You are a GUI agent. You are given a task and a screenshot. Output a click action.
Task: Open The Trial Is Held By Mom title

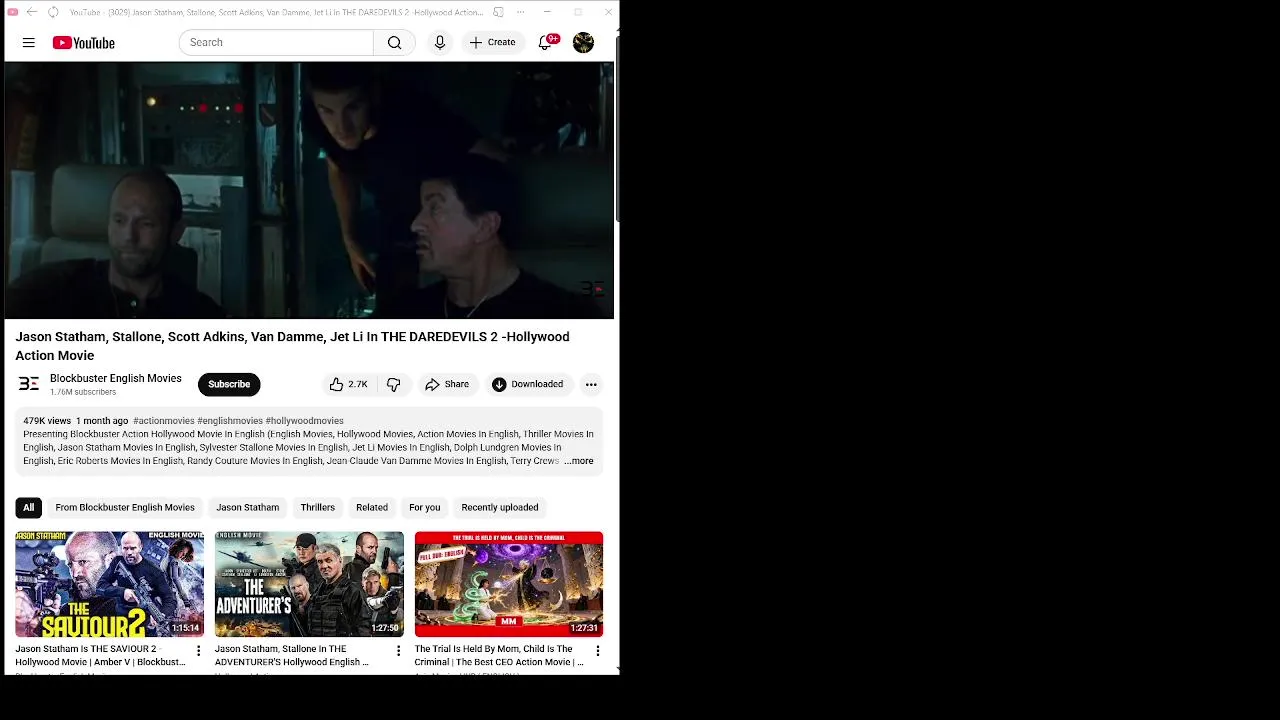499,655
